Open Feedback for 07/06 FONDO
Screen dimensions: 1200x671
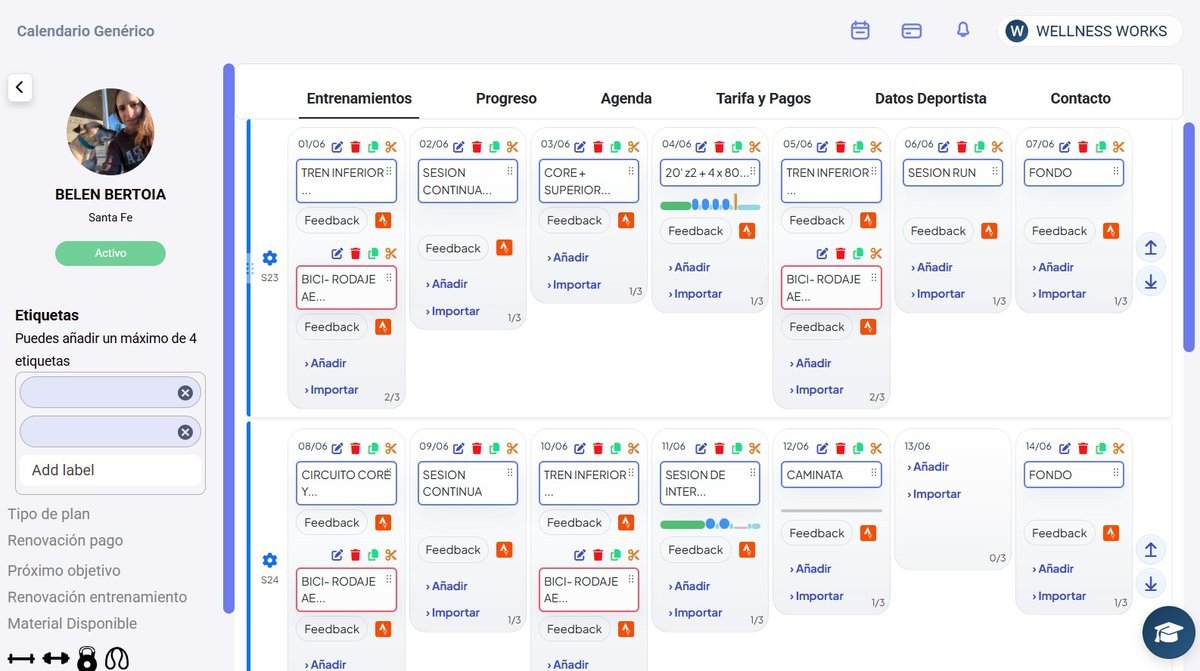pos(1059,231)
